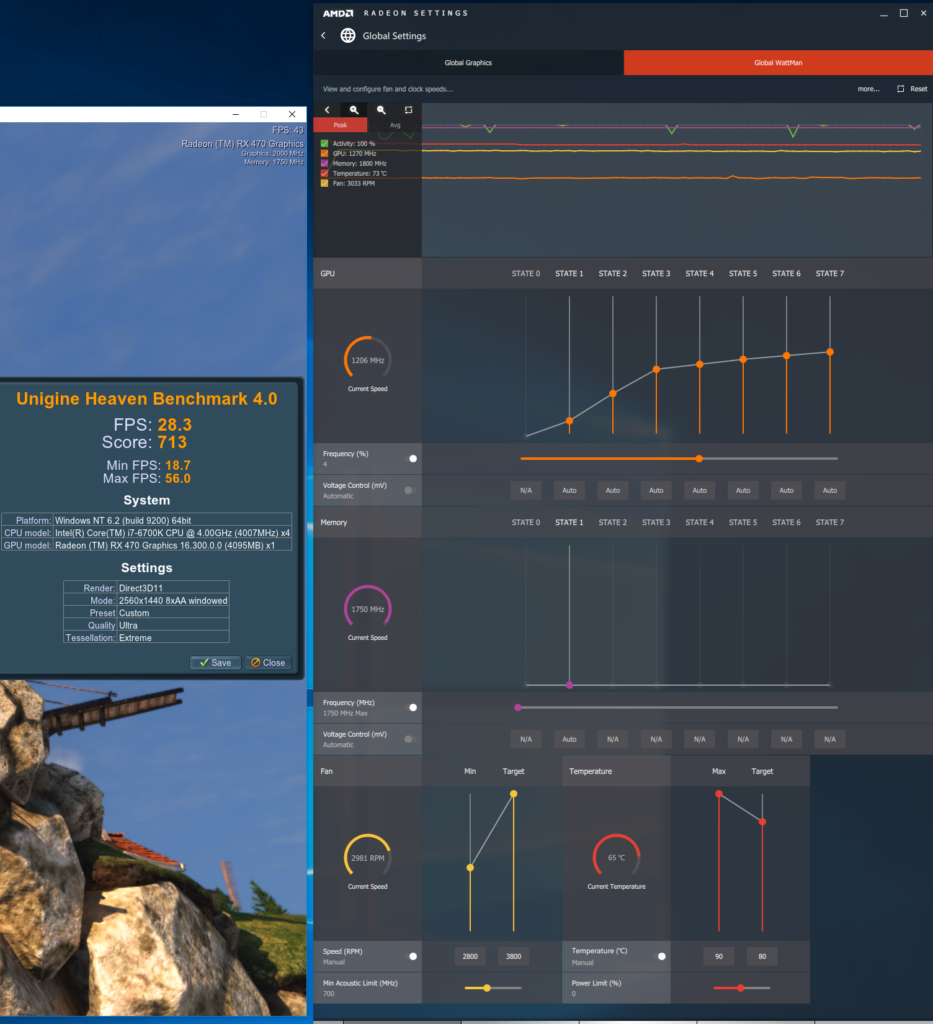This screenshot has width=933, height=1024.
Task: Switch to Global Graphics tab
Action: pos(468,63)
